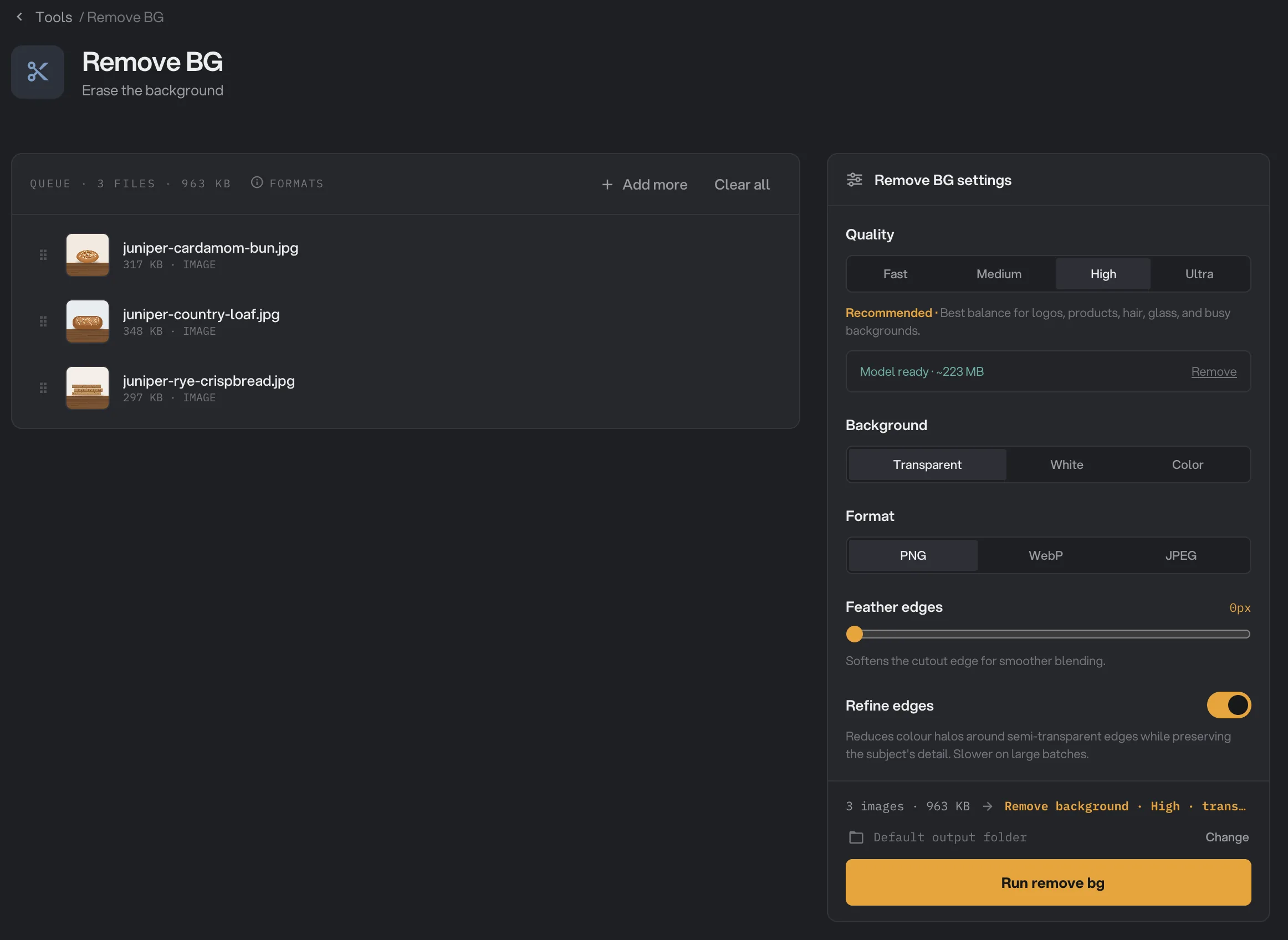1288x940 pixels.
Task: Choose Transparent background option
Action: tap(927, 465)
